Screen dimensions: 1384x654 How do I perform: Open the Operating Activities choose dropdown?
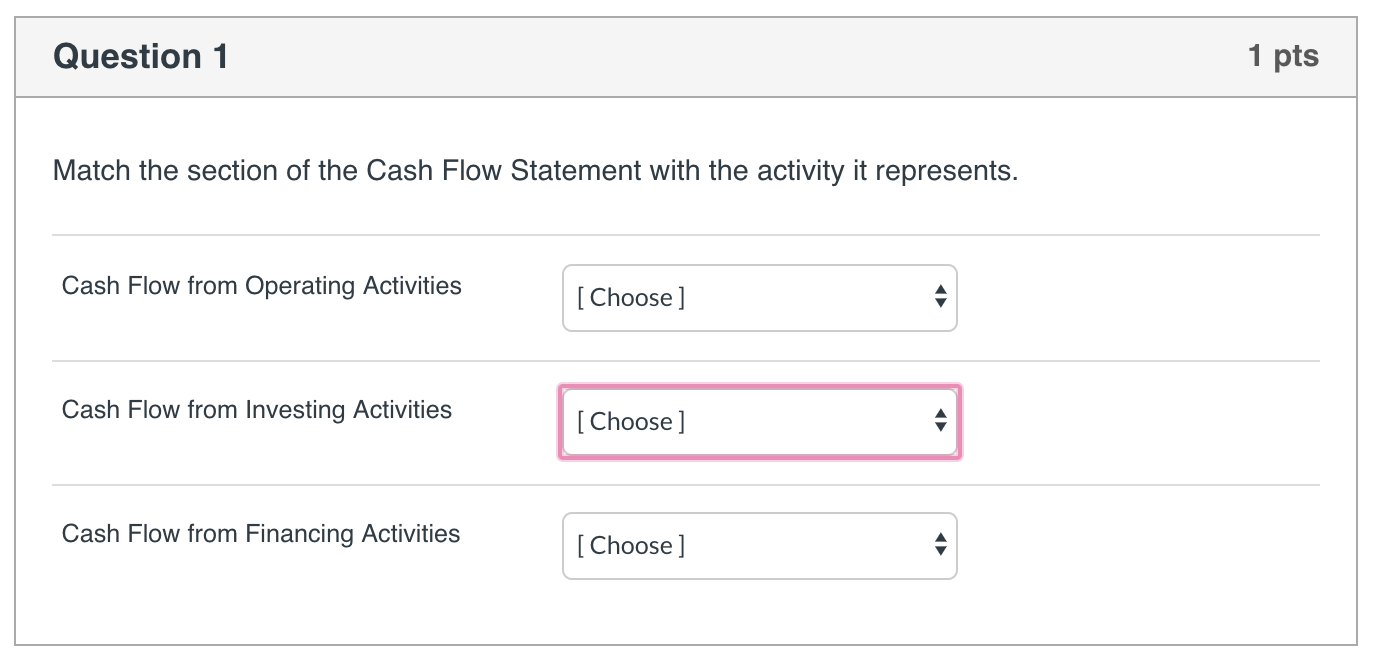759,298
